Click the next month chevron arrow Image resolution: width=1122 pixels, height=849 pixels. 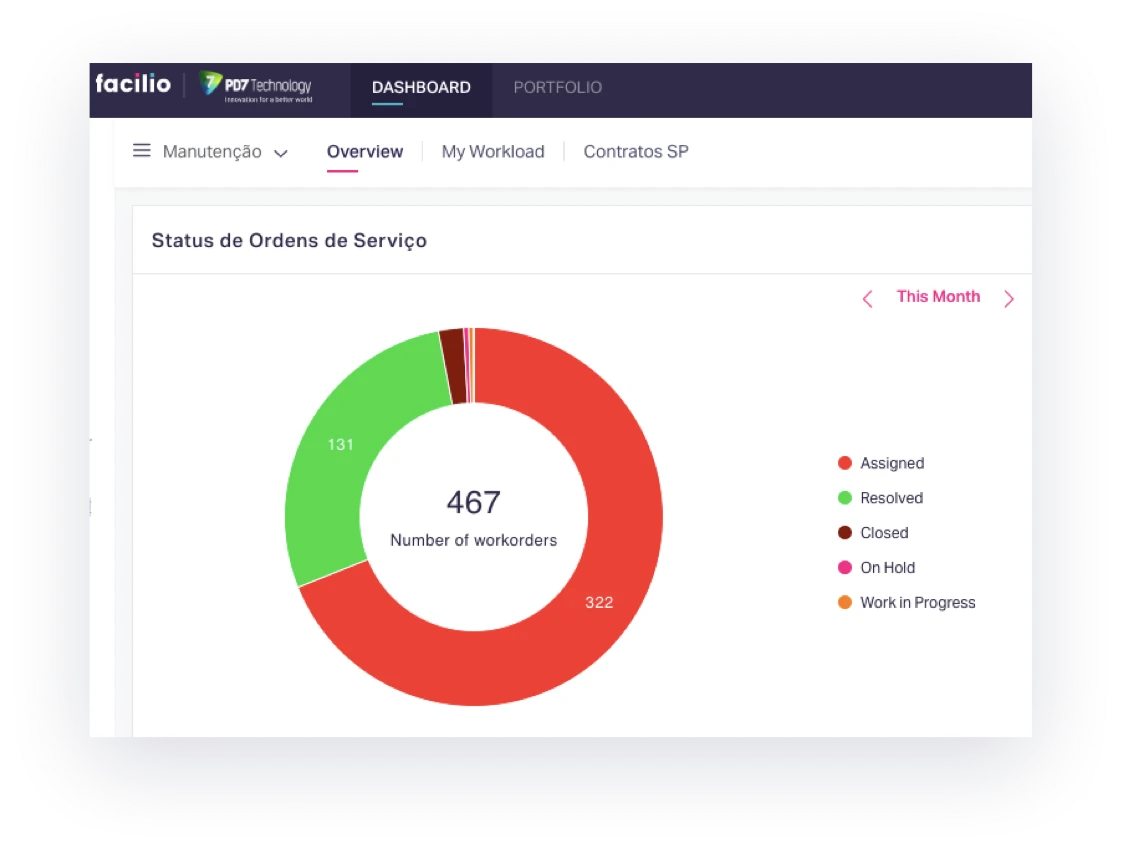click(x=1009, y=298)
